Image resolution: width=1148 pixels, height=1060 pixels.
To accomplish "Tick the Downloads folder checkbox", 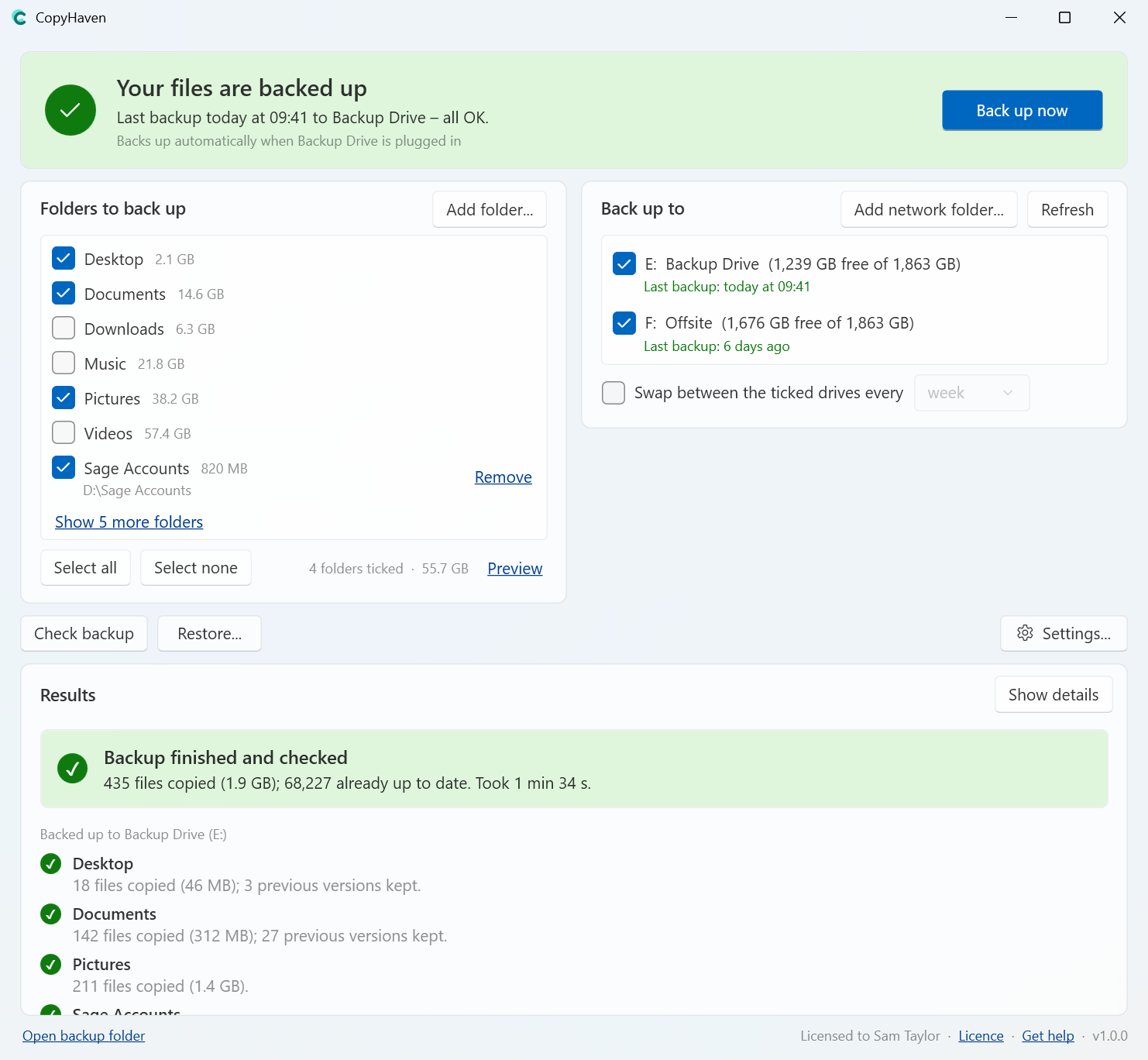I will click(x=64, y=328).
